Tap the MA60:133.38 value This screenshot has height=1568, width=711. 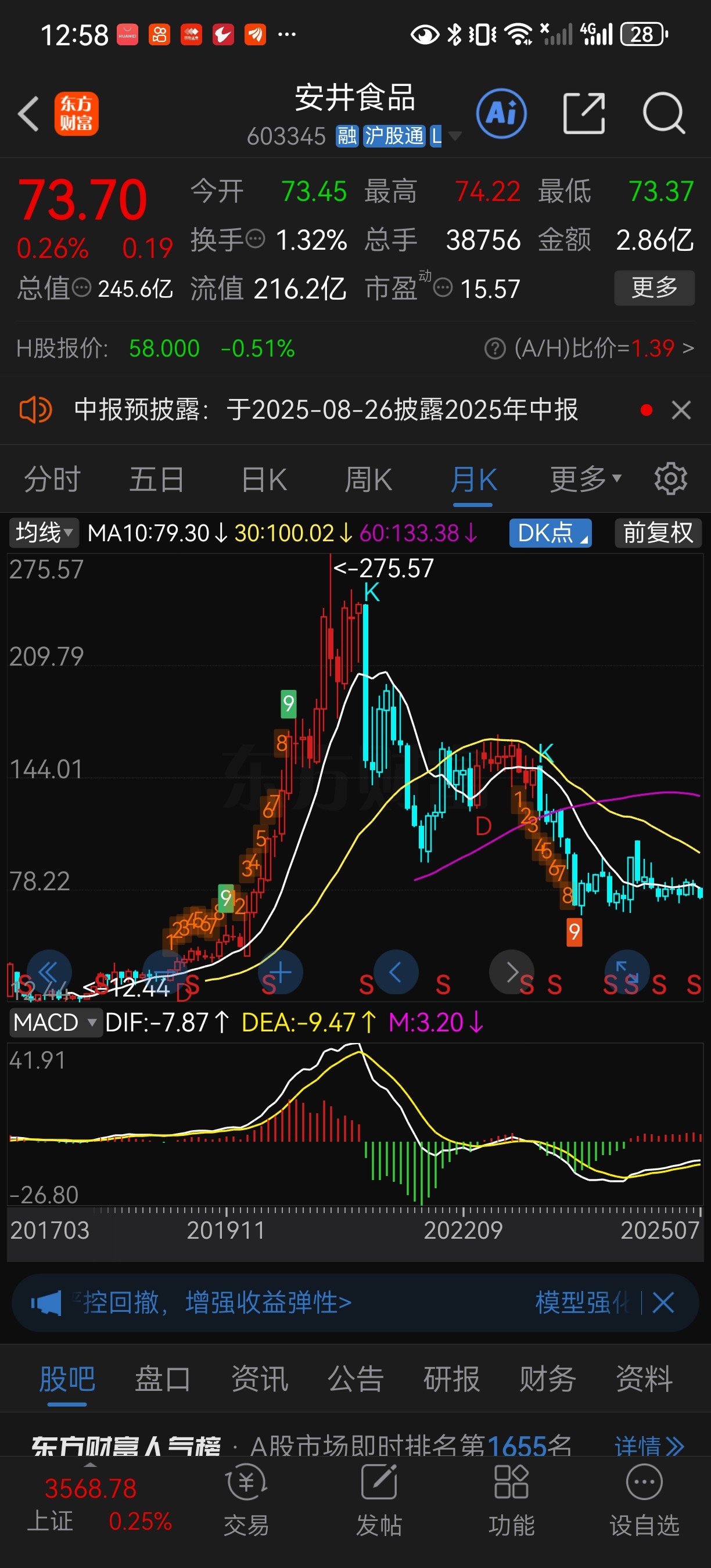418,533
